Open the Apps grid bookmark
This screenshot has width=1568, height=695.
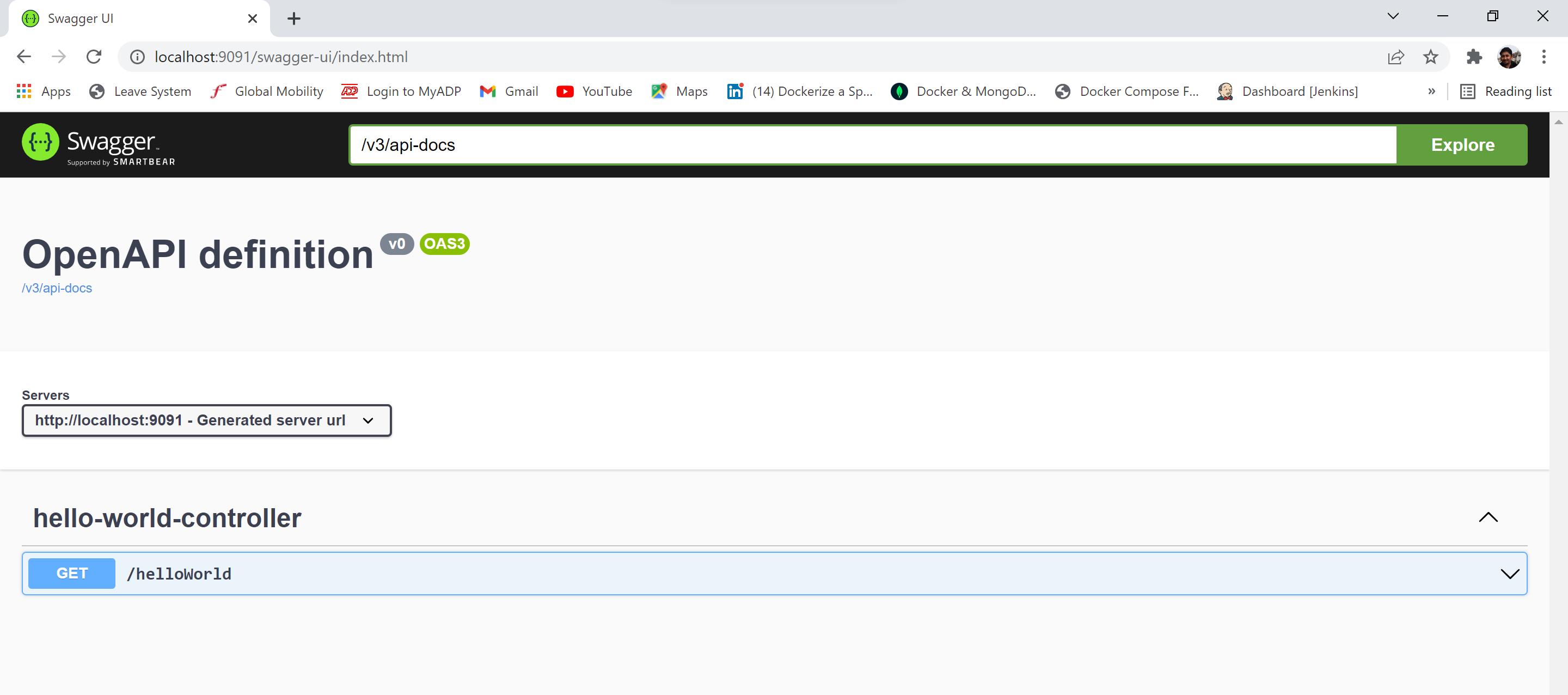(x=44, y=92)
